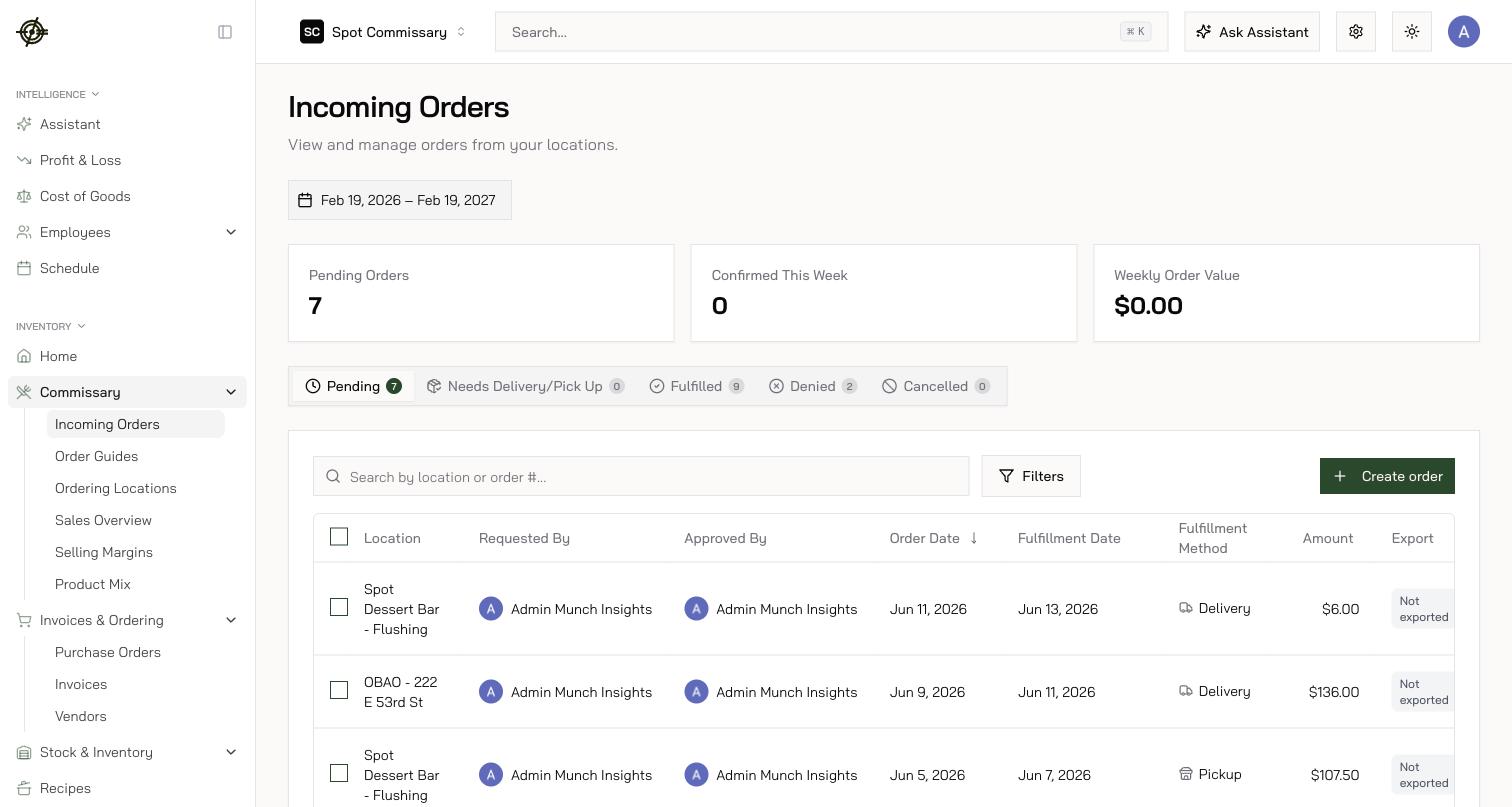Screen dimensions: 1512x807
Task: Switch to Needs Delivery/Pick Up tab
Action: 525,386
